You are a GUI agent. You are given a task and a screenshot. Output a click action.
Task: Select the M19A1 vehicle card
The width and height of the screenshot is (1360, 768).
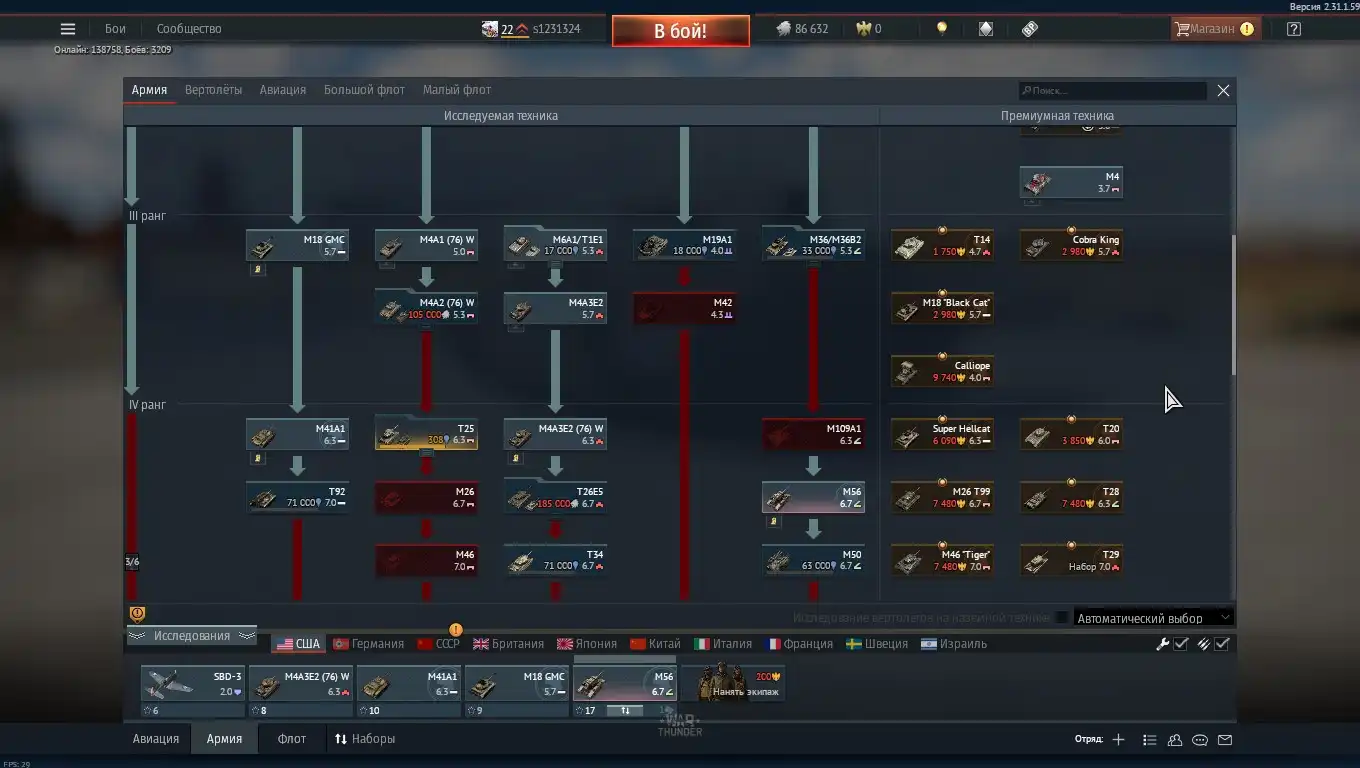684,246
